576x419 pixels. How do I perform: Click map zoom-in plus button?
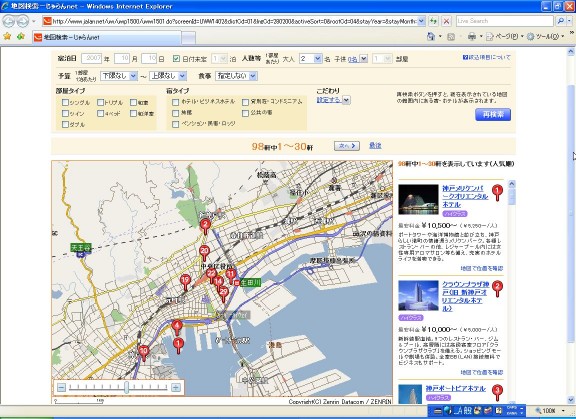coord(176,387)
